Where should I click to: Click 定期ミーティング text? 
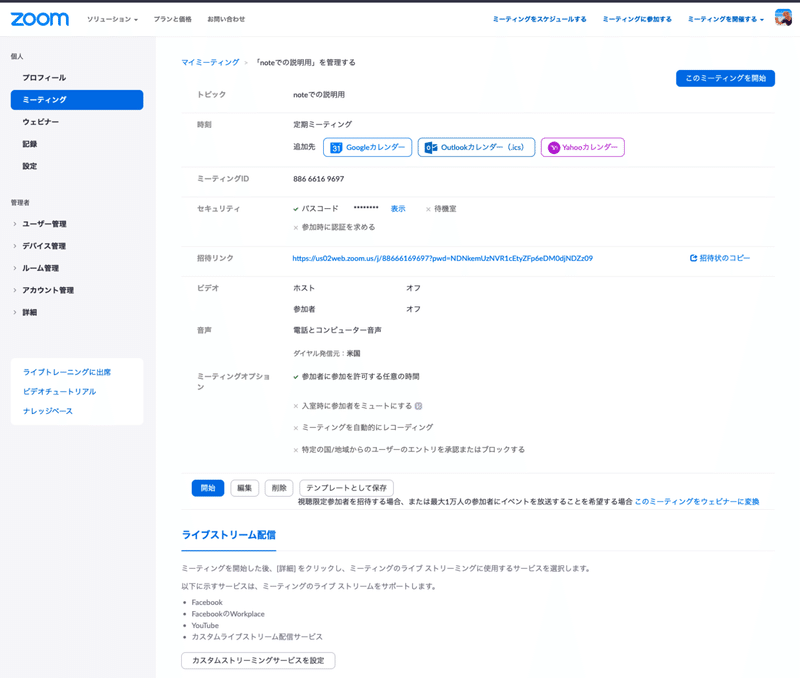pos(322,124)
